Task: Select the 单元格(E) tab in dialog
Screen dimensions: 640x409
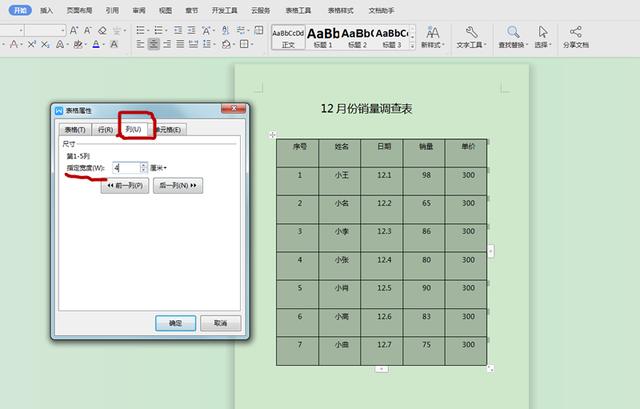Action: pos(169,129)
